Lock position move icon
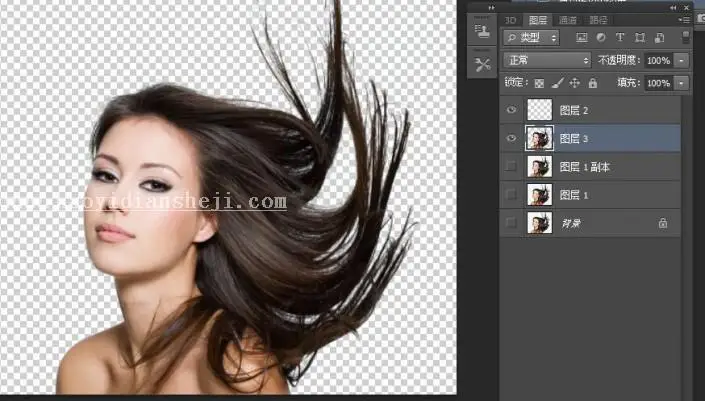This screenshot has width=705, height=401. [x=574, y=83]
